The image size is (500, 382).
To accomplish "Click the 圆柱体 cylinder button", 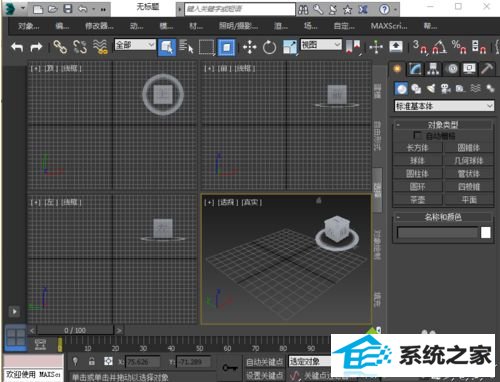I will coord(417,174).
